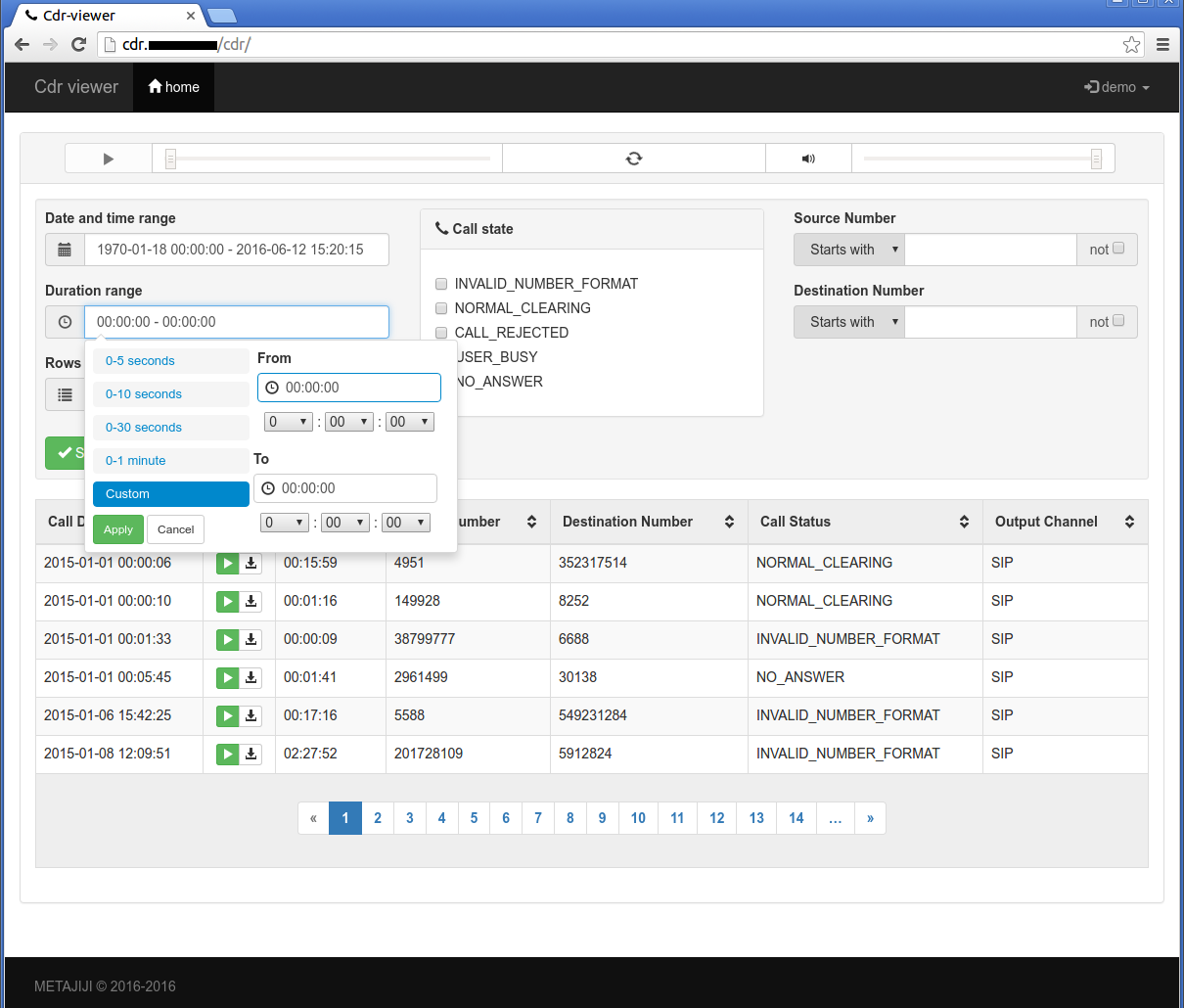Play recording of call at 2015-01-06 15:42:25
Viewport: 1184px width, 1008px height.
tap(227, 715)
